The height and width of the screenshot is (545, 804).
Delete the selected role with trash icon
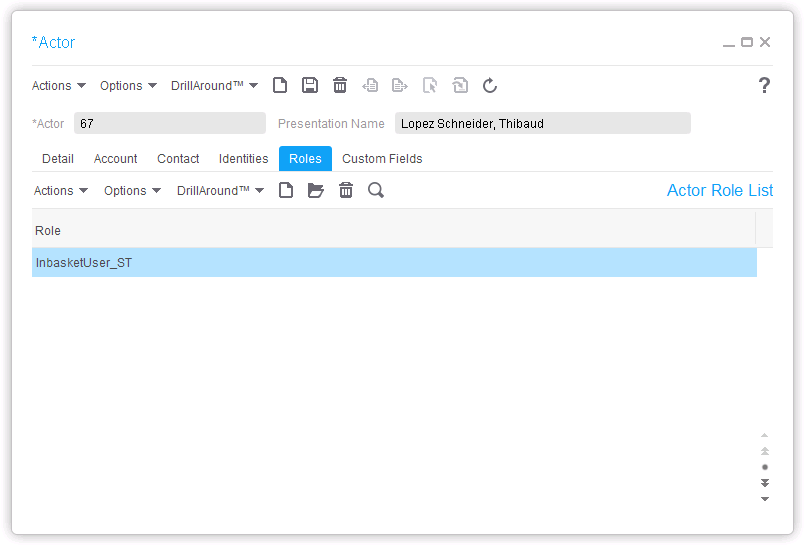pyautogui.click(x=346, y=191)
